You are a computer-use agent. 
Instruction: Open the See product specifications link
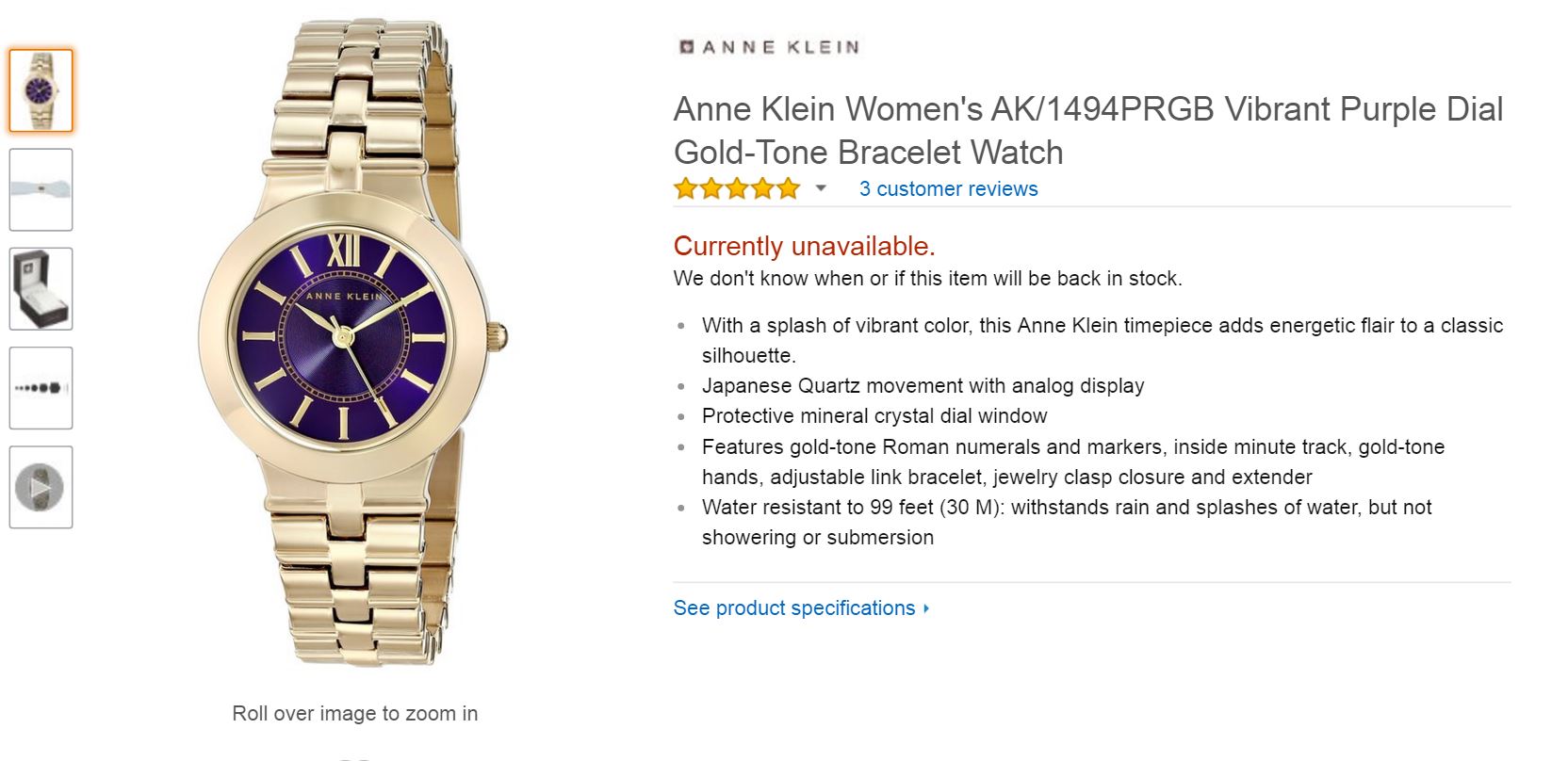click(793, 608)
